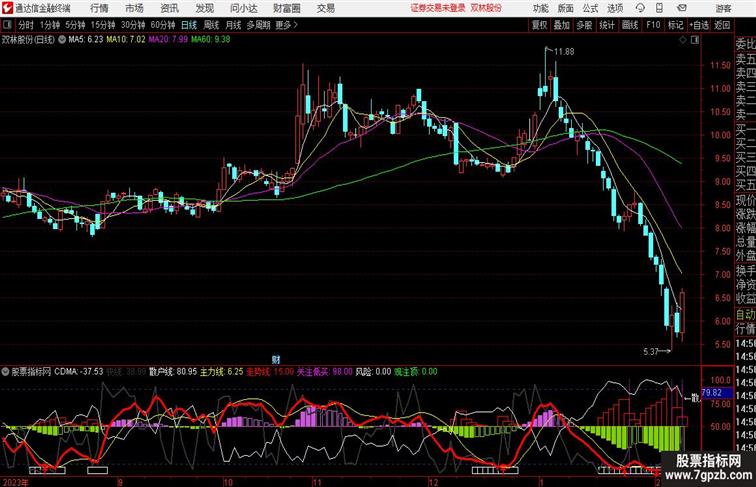Click the MA20: 7.99 label
The width and height of the screenshot is (756, 487).
tap(168, 40)
